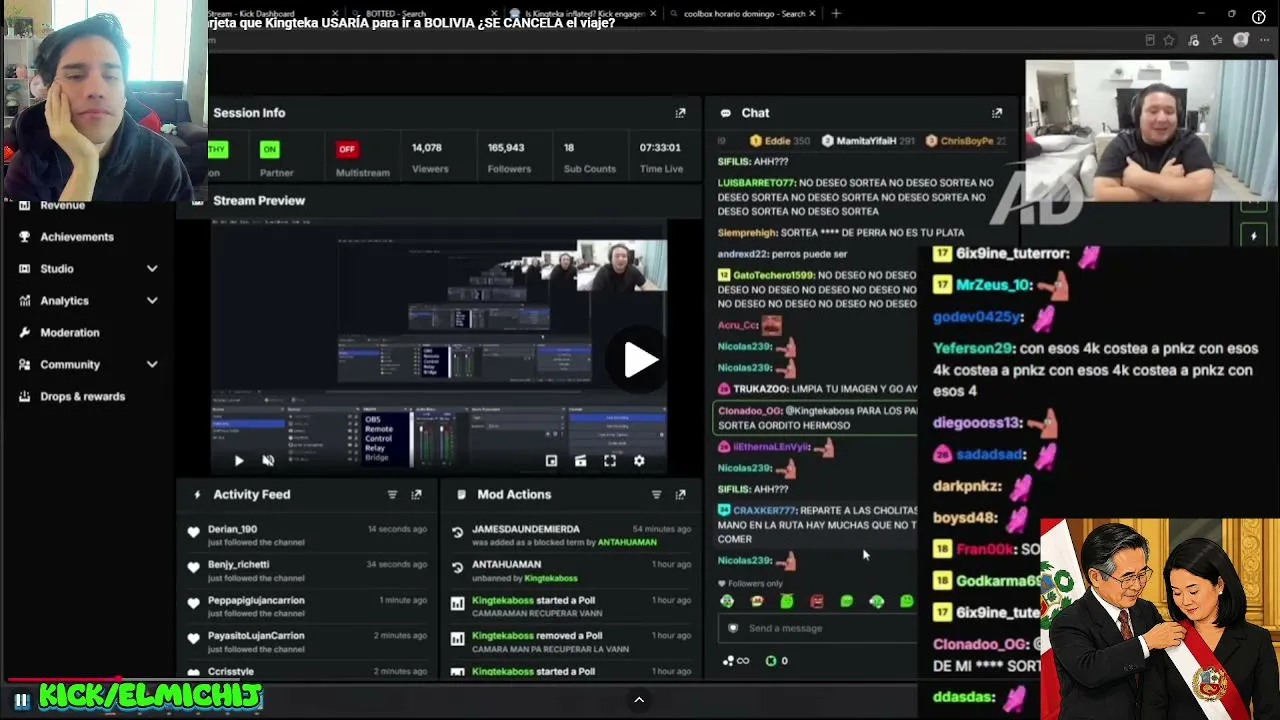
Task: Click the Community people icon
Action: [25, 365]
